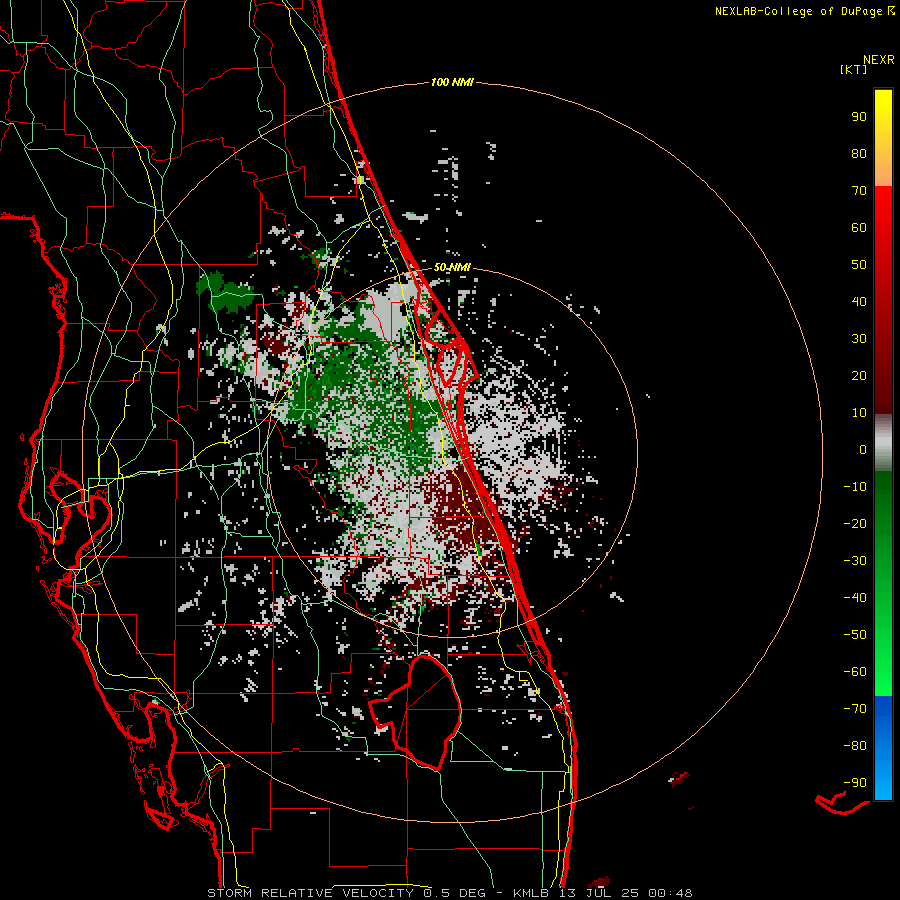Click the 50 value on velocity scale
900x900 pixels.
859,265
